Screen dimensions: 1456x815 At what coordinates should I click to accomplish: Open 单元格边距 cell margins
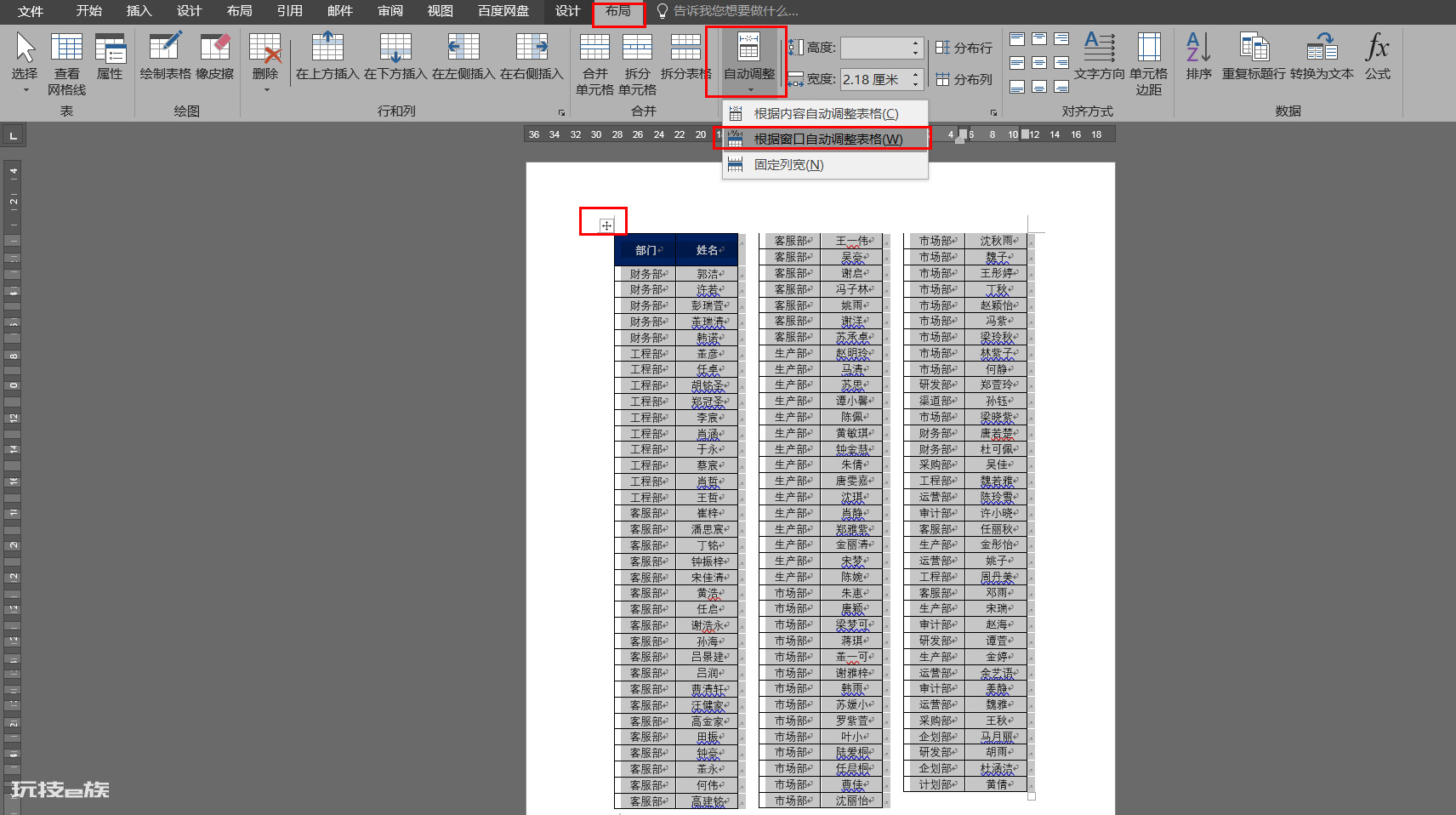tap(1148, 65)
